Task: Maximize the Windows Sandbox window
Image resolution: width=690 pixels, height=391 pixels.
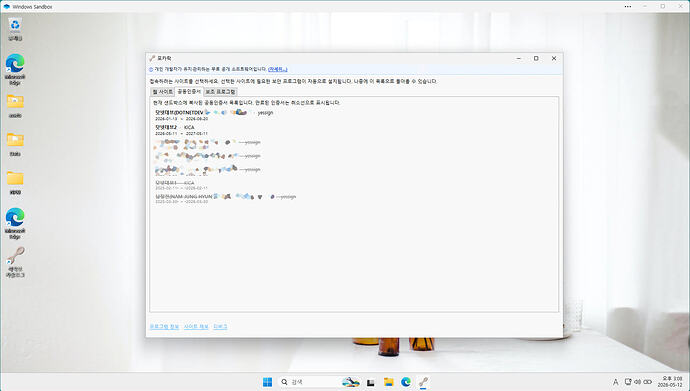Action: [x=662, y=7]
